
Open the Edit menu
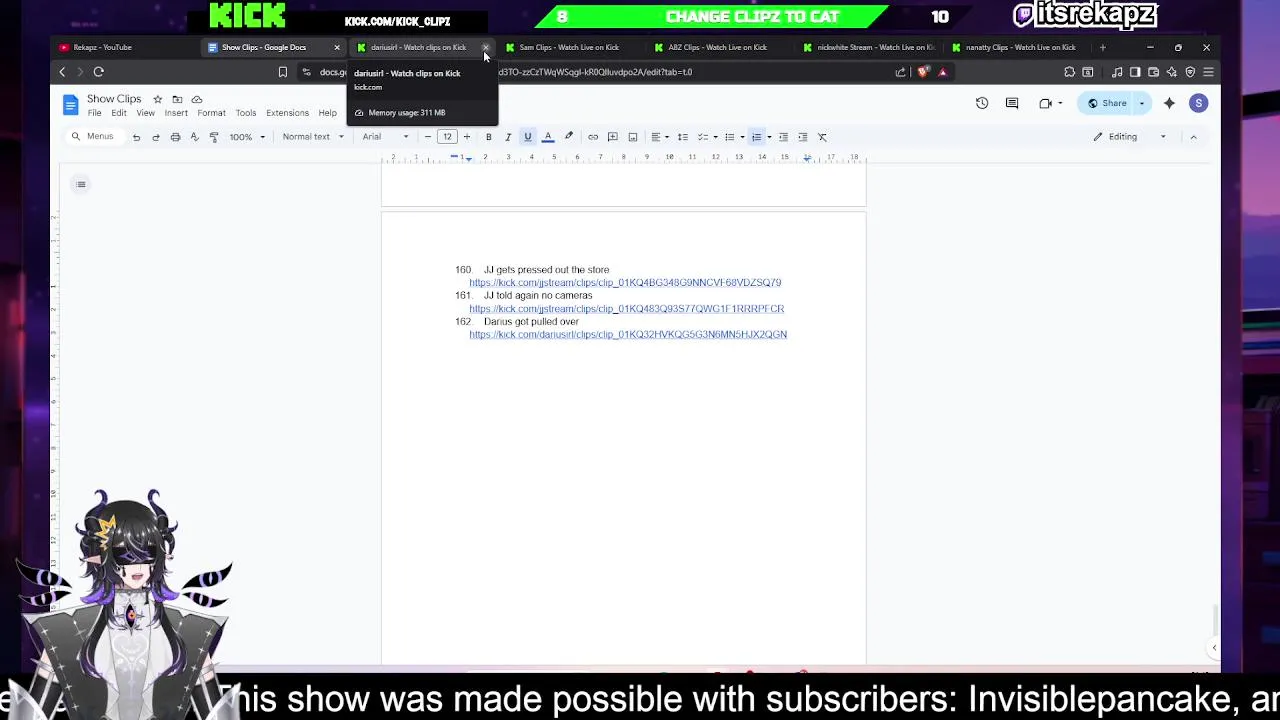point(119,113)
